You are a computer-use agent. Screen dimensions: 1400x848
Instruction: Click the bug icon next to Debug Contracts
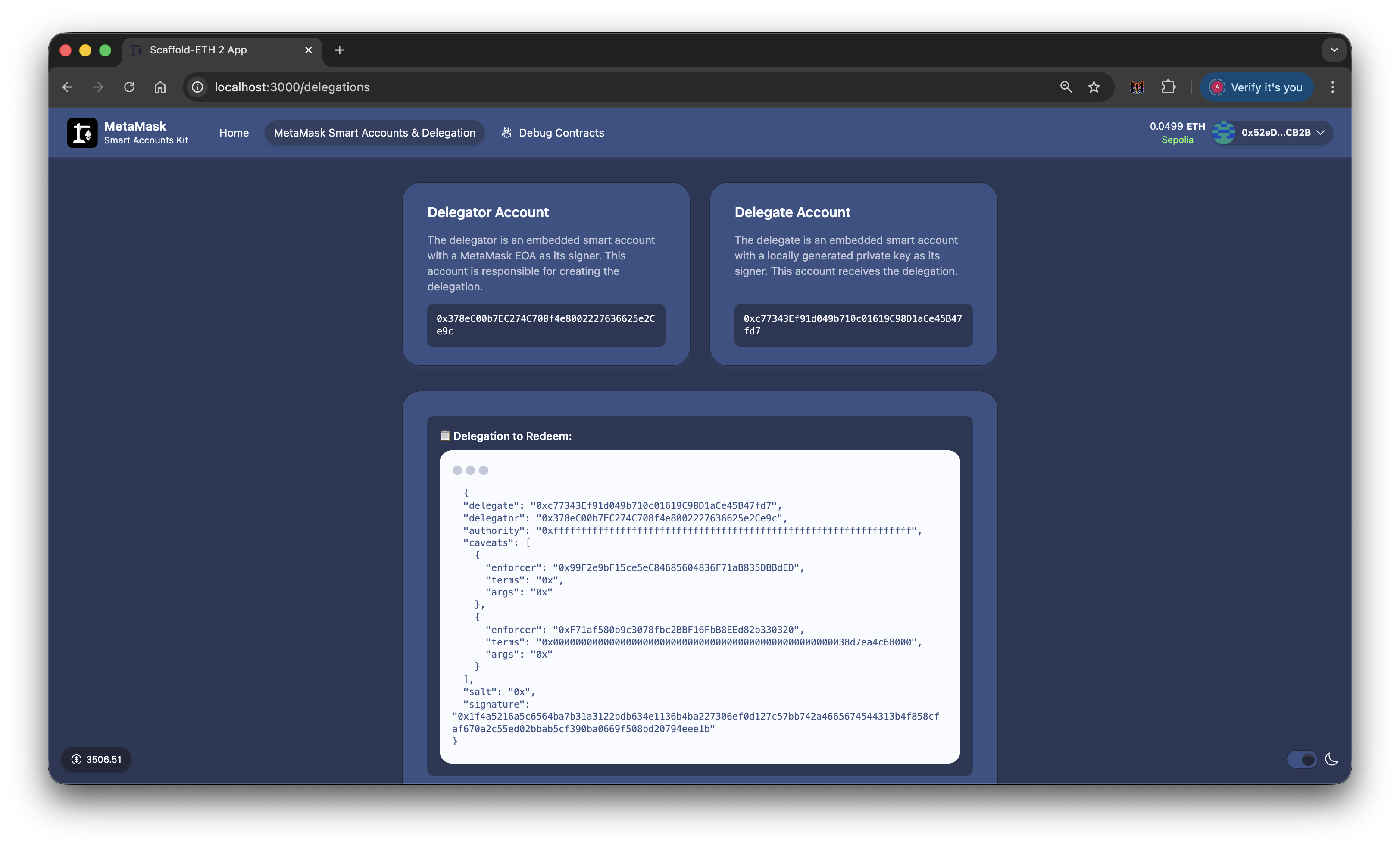(x=507, y=132)
